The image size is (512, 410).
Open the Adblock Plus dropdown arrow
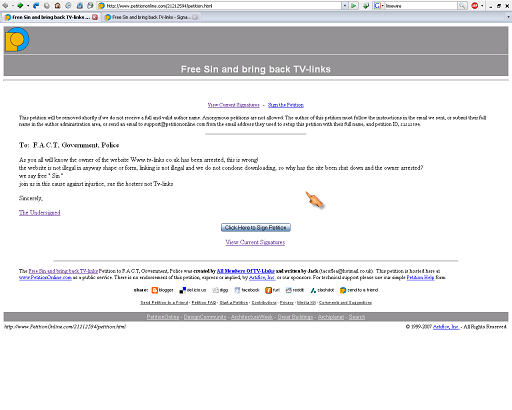point(482,6)
